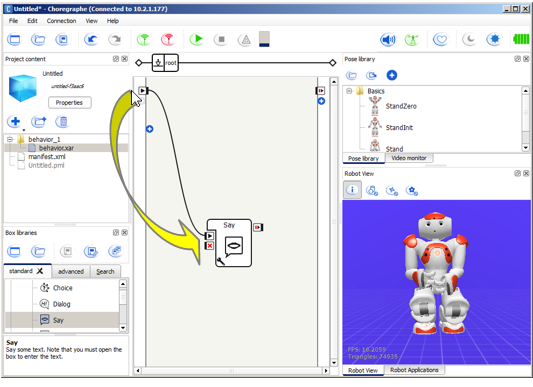Click the horizontal scrollbar right arrow of diagram
Image resolution: width=533 pixels, height=387 pixels.
tap(326, 371)
